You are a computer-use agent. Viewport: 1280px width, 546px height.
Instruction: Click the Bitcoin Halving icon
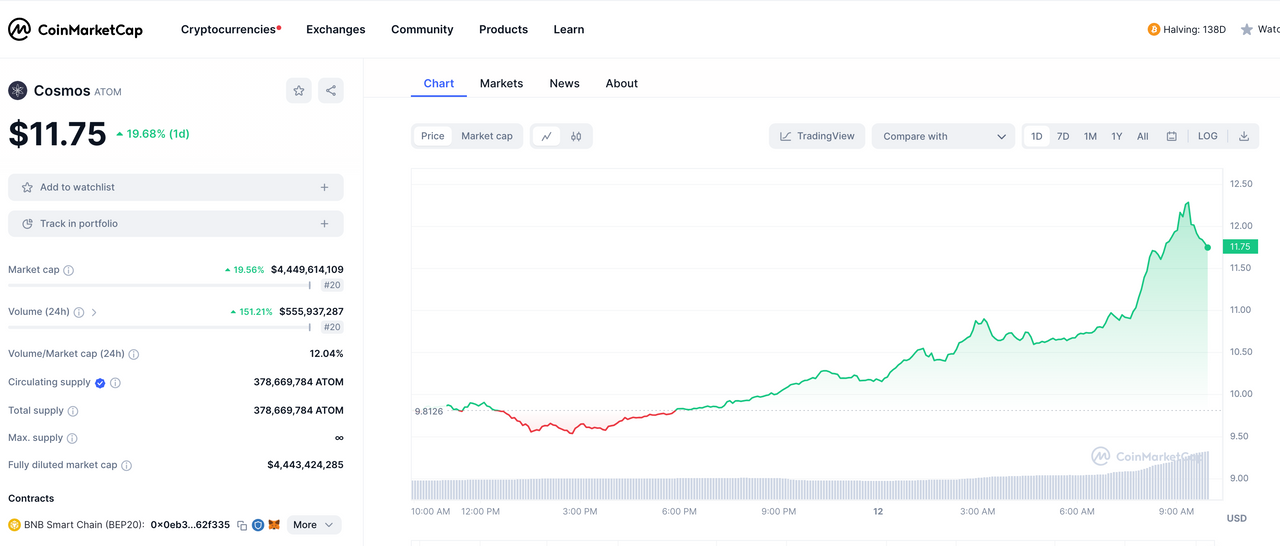[x=1154, y=30]
